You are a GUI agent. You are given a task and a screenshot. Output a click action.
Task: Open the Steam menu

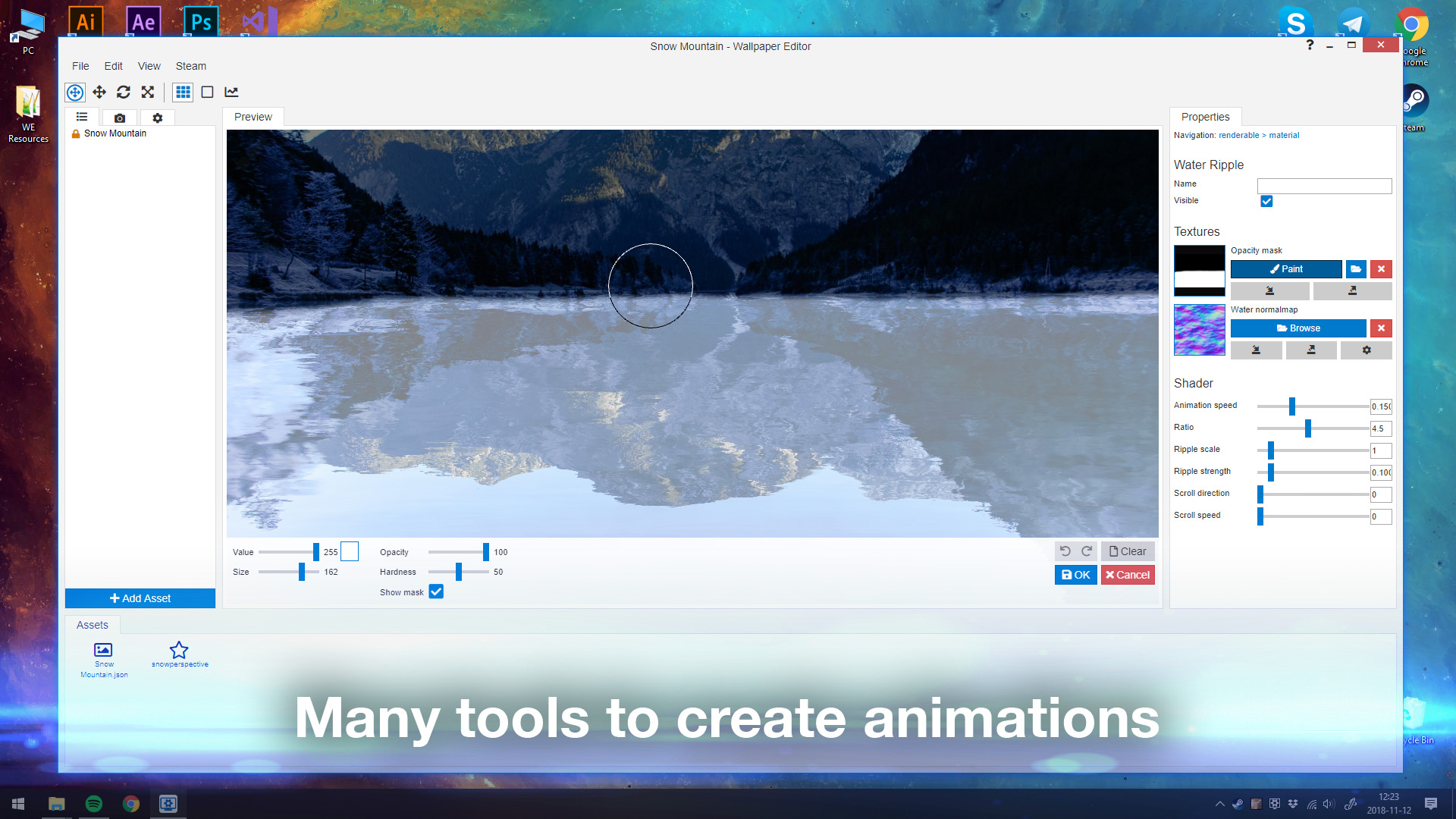[x=191, y=66]
